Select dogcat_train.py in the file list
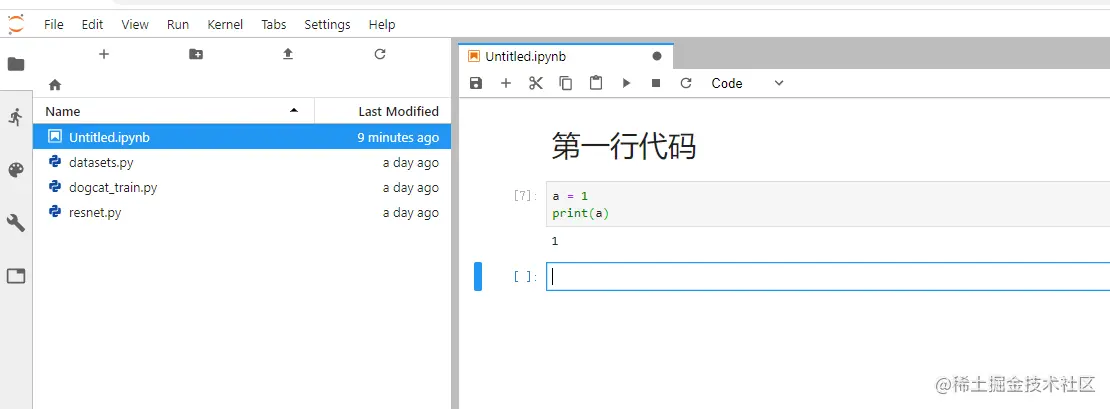The image size is (1110, 409). [x=242, y=187]
